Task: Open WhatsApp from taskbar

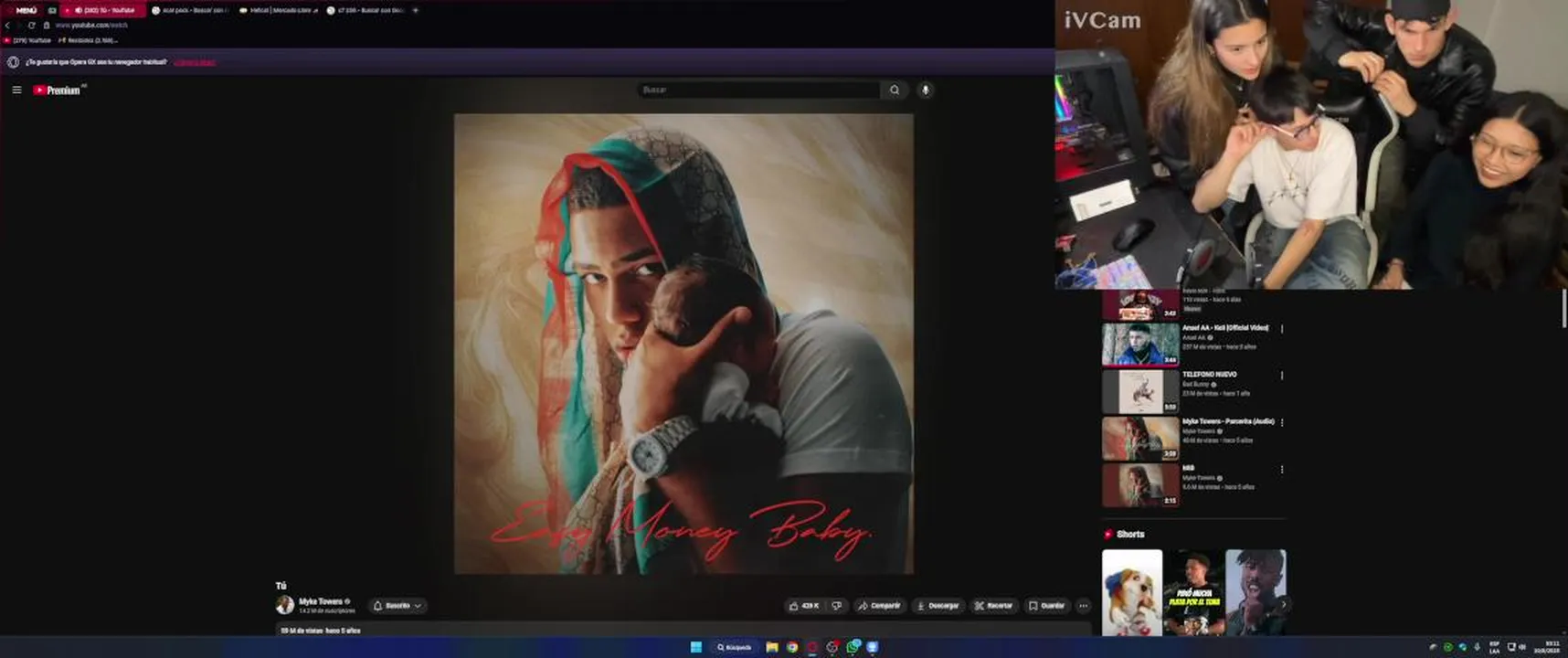Action: [x=853, y=647]
